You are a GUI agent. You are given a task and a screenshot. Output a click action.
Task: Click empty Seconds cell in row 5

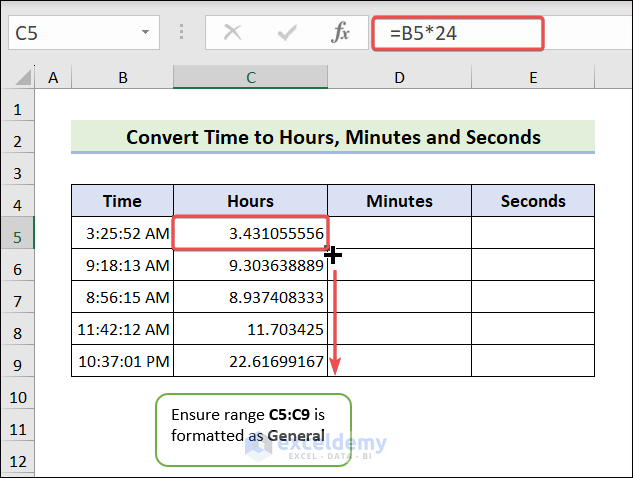[533, 233]
